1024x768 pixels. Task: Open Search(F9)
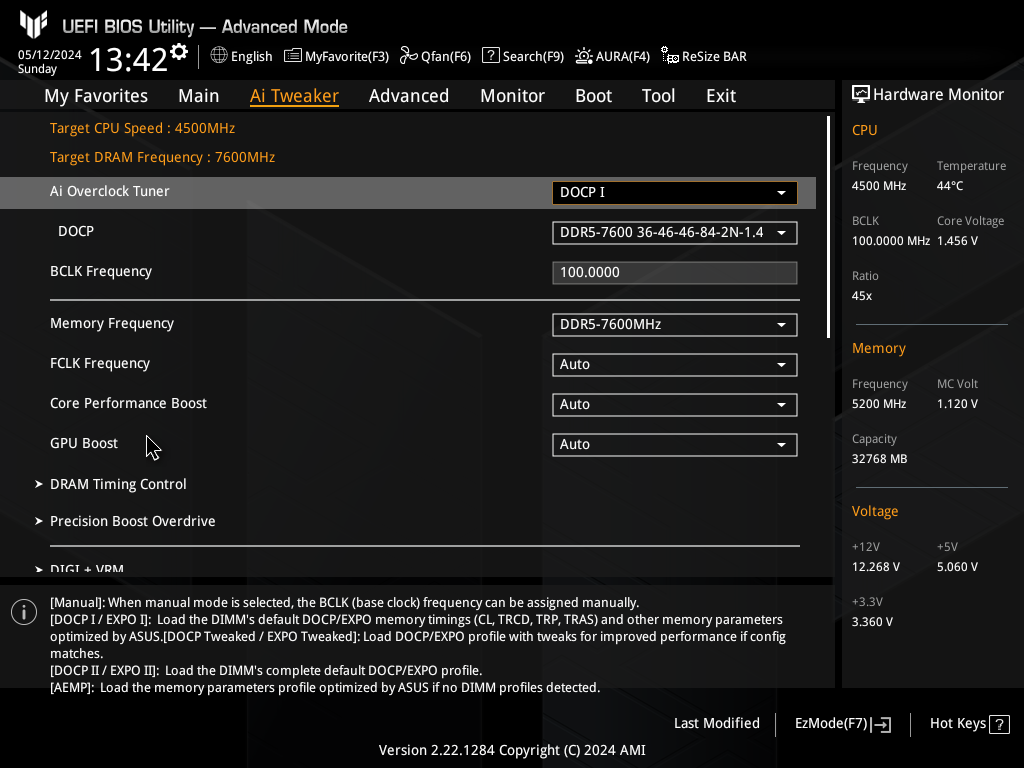523,56
